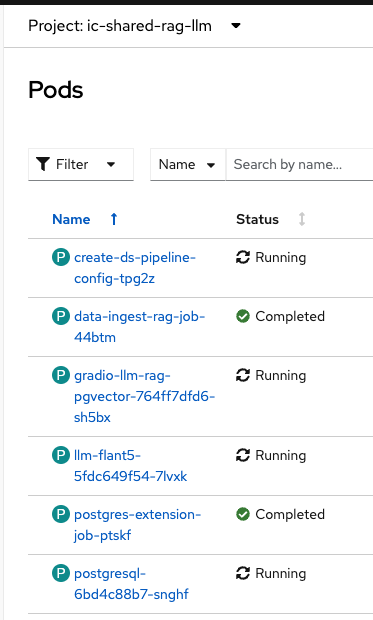Click Completed status text of data-ingest-rag-job
This screenshot has height=620, width=373.
click(x=290, y=317)
